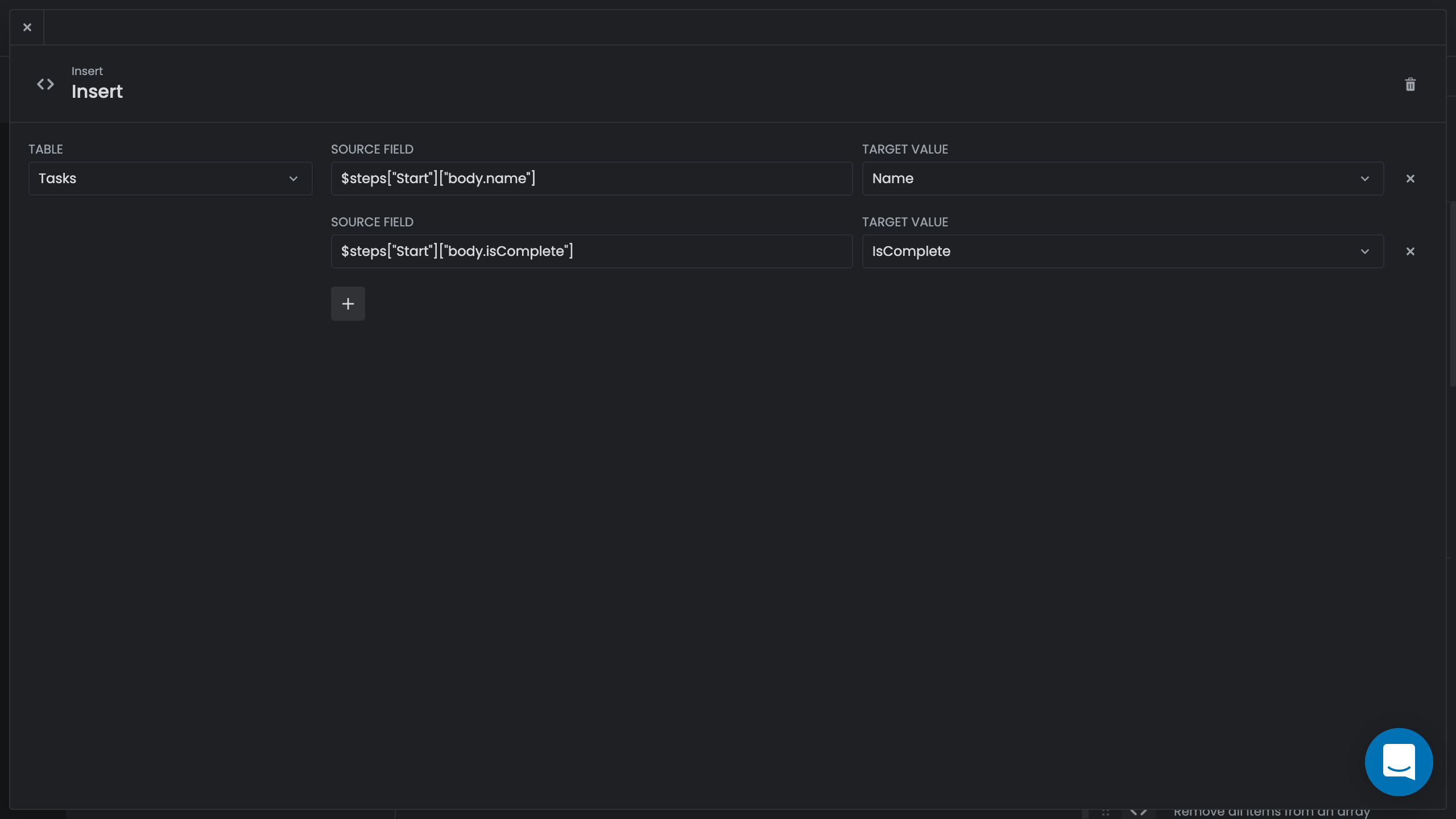Image resolution: width=1456 pixels, height=819 pixels.
Task: Edit the body.name source field
Action: 591,179
